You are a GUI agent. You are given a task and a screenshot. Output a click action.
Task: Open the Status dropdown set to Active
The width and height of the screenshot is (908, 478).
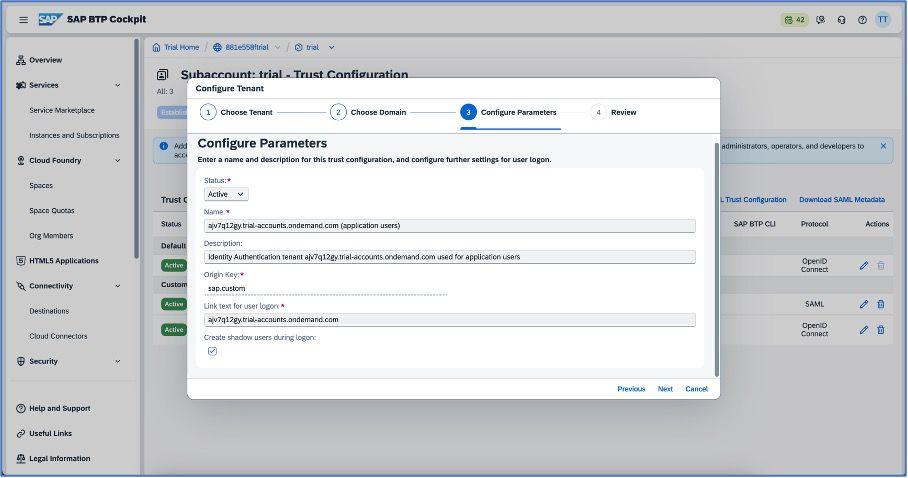(x=226, y=194)
